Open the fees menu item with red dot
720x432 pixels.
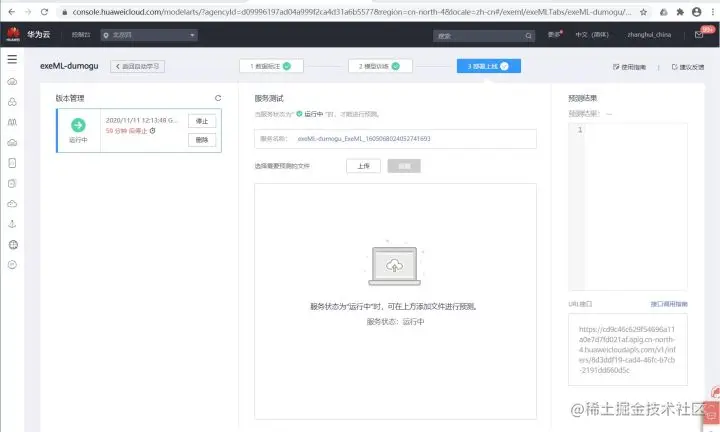pos(555,34)
